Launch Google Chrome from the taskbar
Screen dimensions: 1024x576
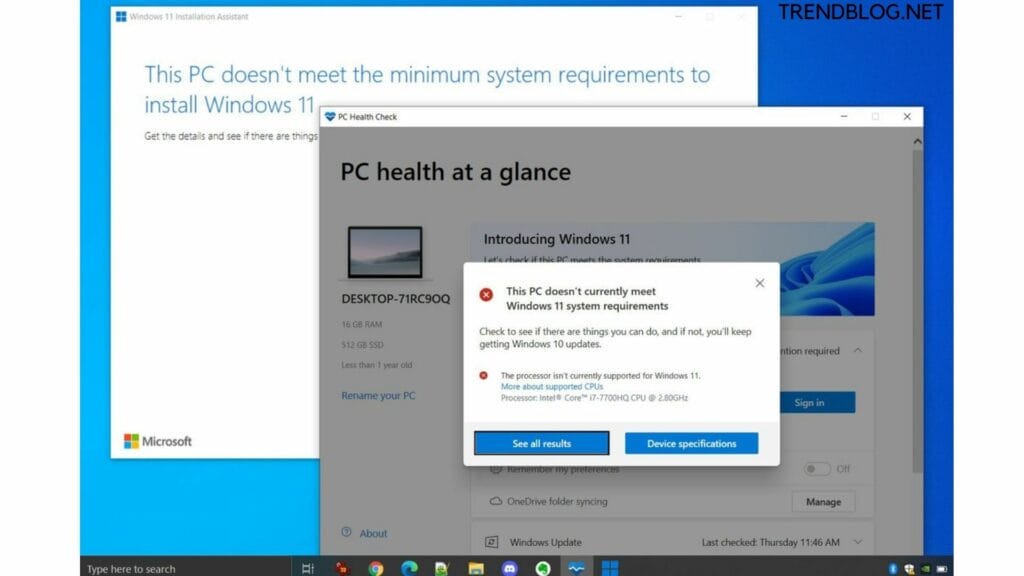(x=376, y=568)
